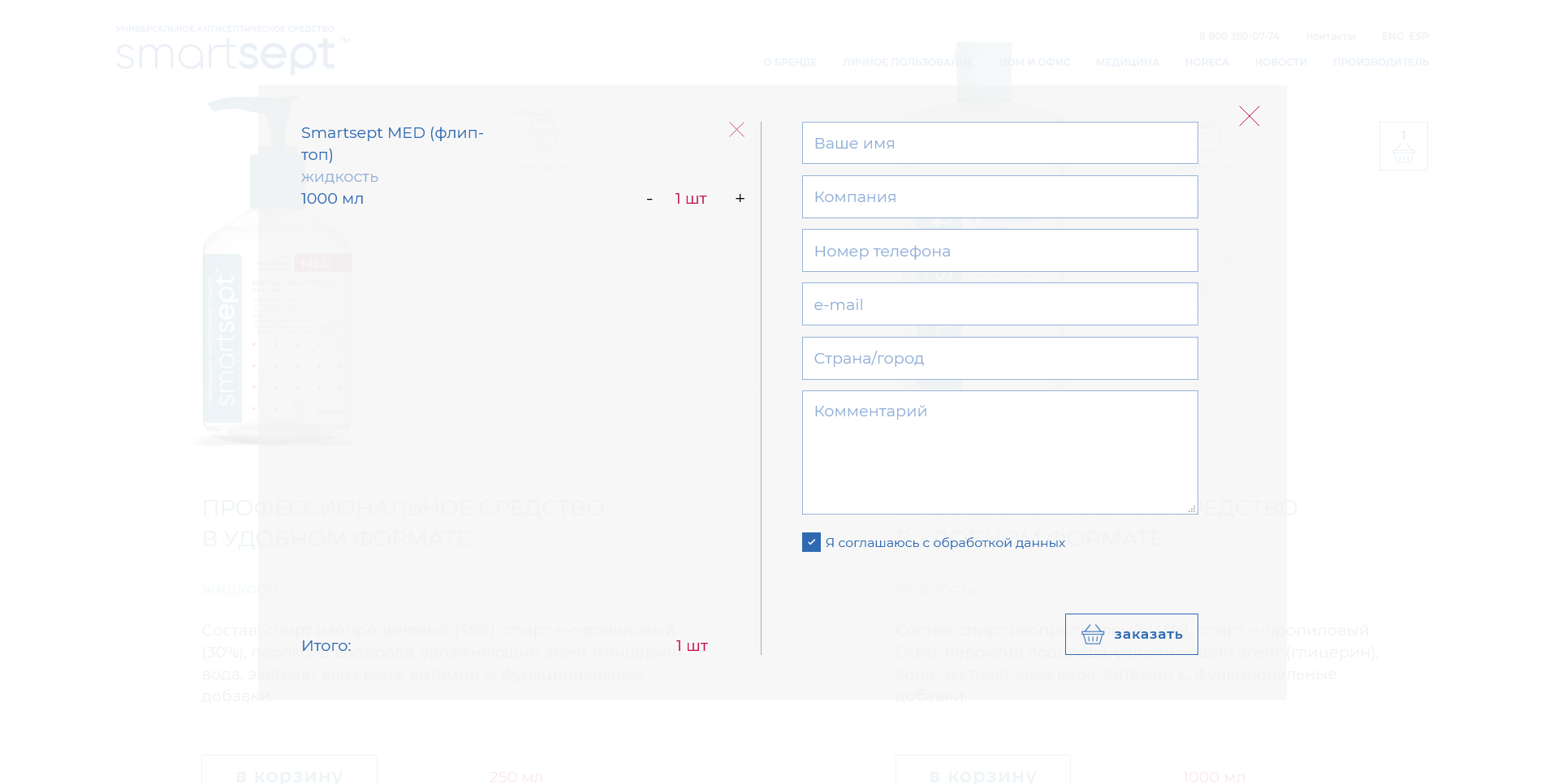Select the 'Номер телефона' input

(999, 250)
